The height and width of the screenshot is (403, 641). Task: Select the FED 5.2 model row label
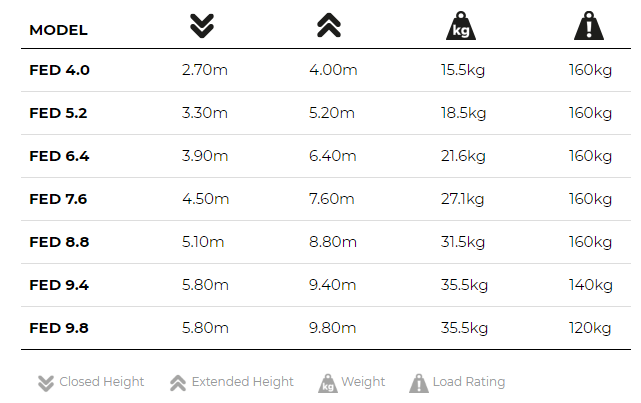[58, 113]
